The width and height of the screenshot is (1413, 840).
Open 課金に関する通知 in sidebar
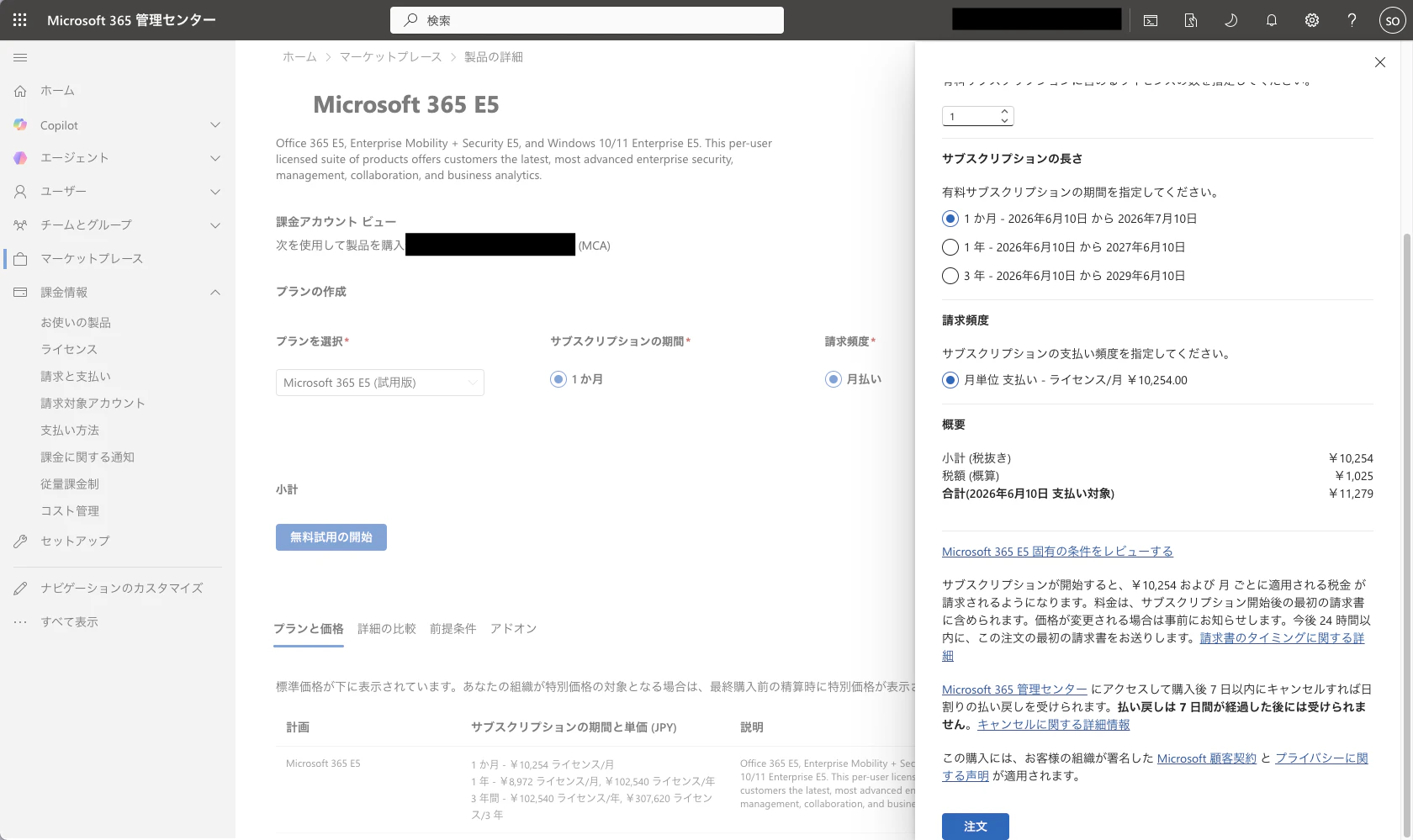point(87,457)
